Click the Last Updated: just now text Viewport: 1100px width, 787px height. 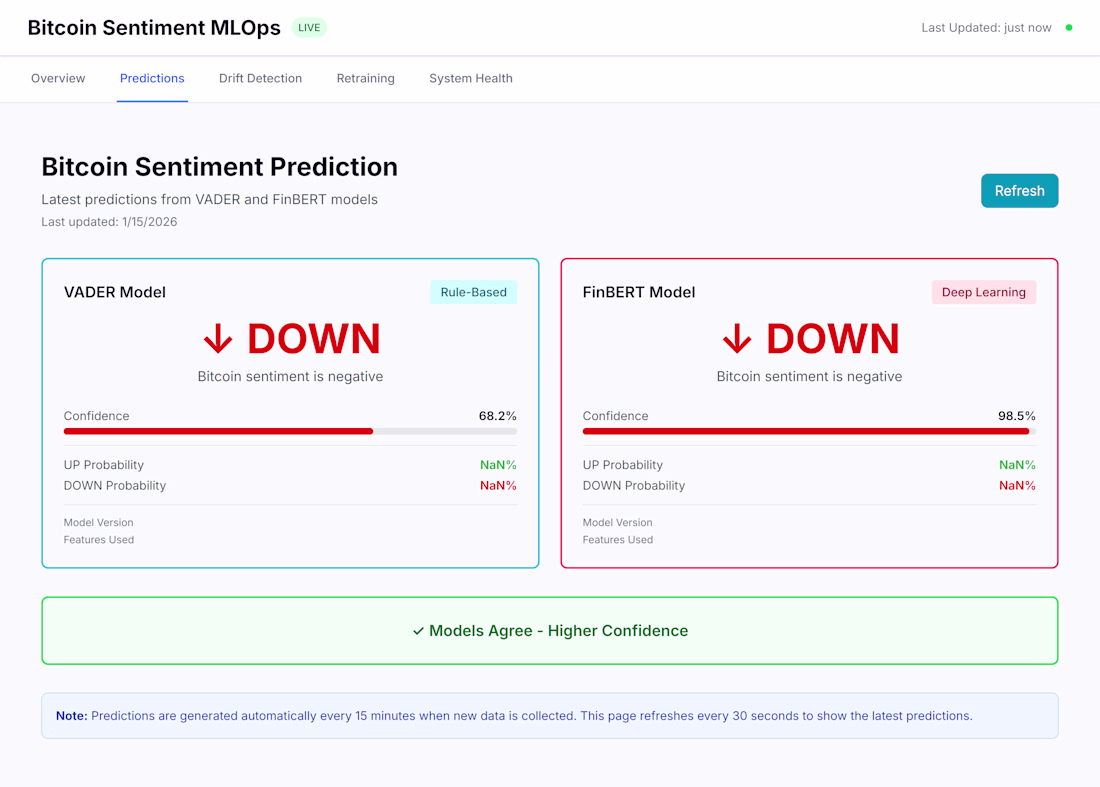(x=986, y=28)
